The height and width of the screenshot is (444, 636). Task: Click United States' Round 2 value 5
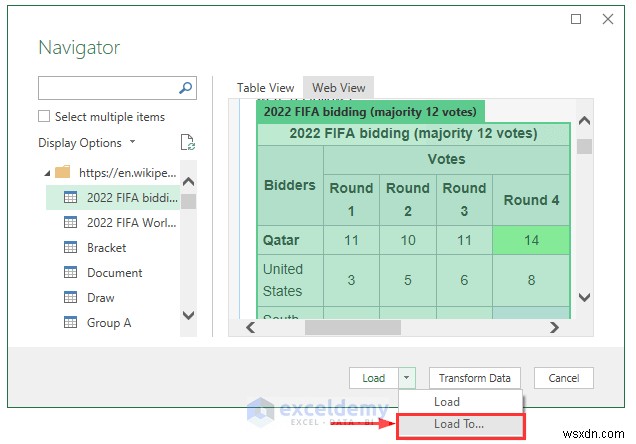click(408, 280)
